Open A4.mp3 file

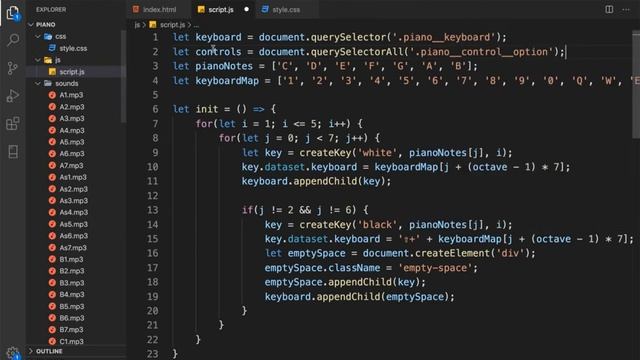click(x=71, y=130)
